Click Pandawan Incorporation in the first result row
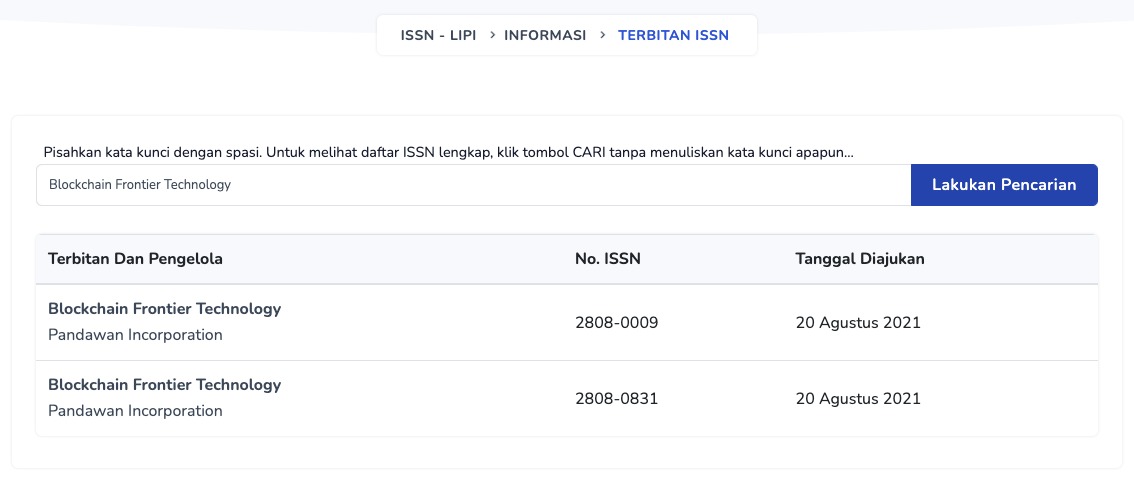 (135, 335)
